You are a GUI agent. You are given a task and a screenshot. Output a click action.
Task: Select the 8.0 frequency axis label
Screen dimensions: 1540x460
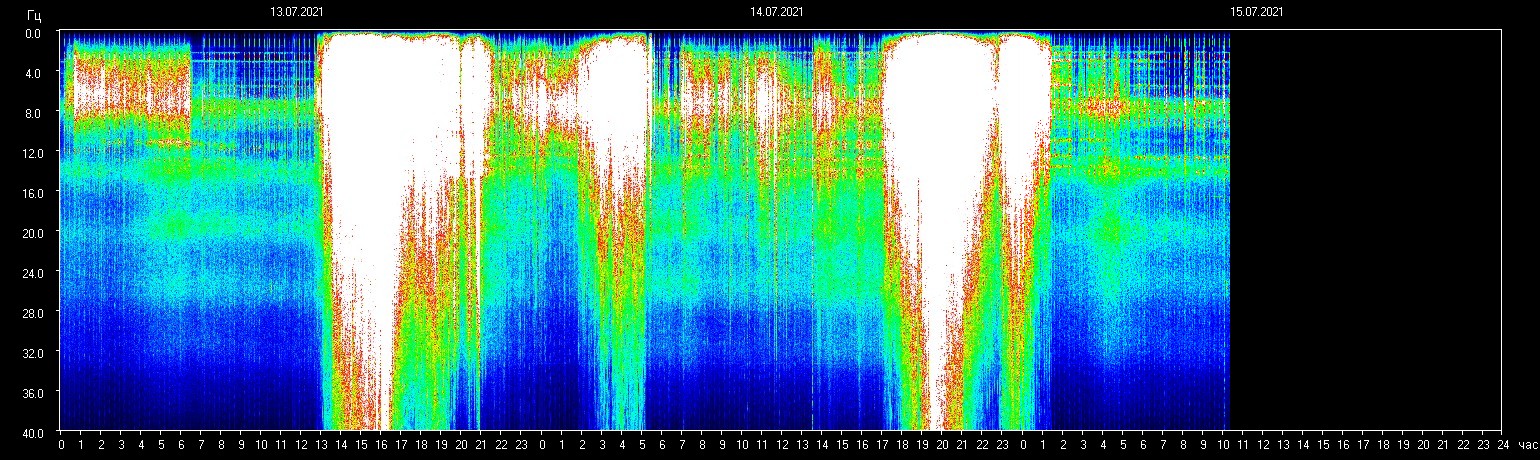point(35,113)
